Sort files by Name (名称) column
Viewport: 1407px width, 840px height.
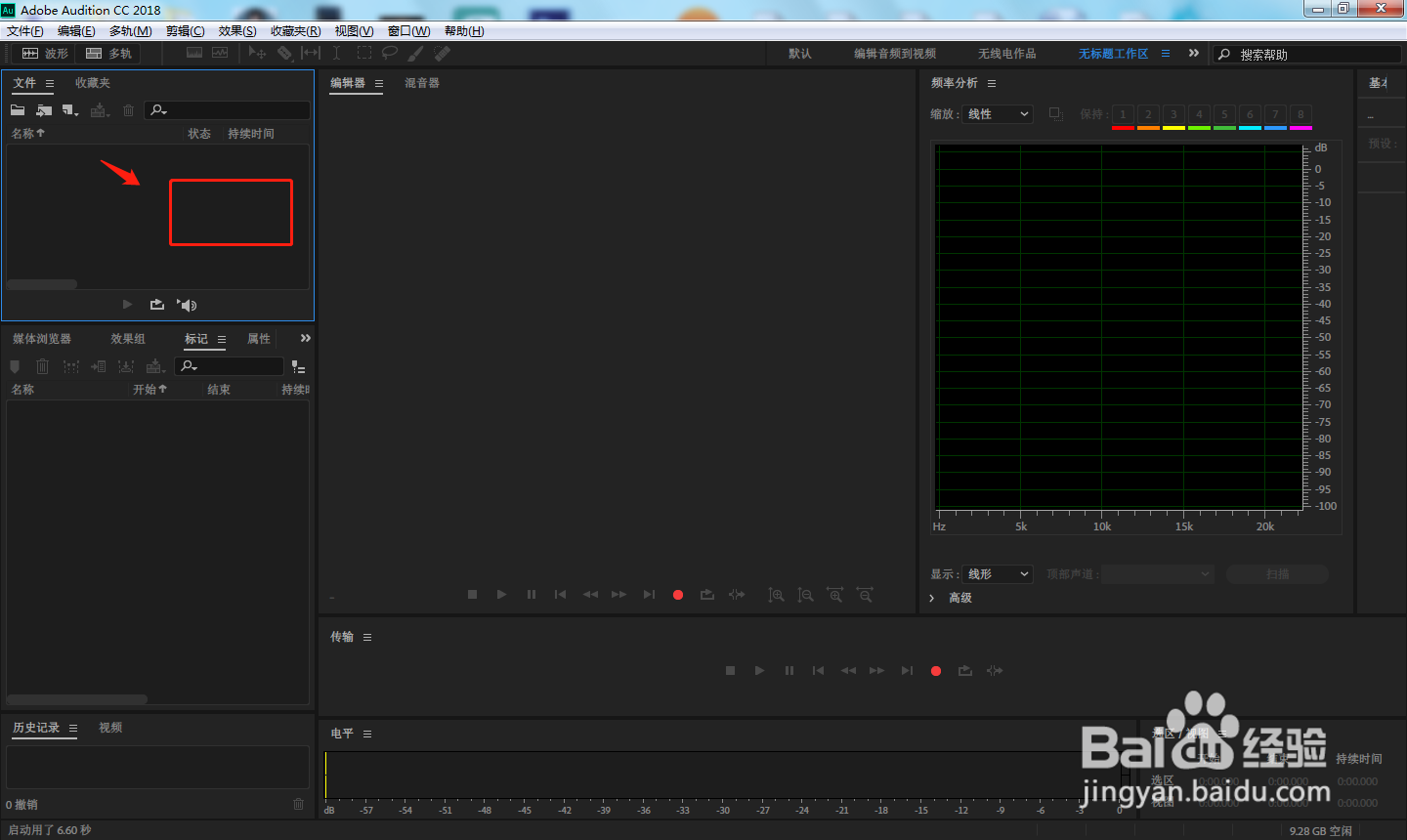[x=28, y=134]
